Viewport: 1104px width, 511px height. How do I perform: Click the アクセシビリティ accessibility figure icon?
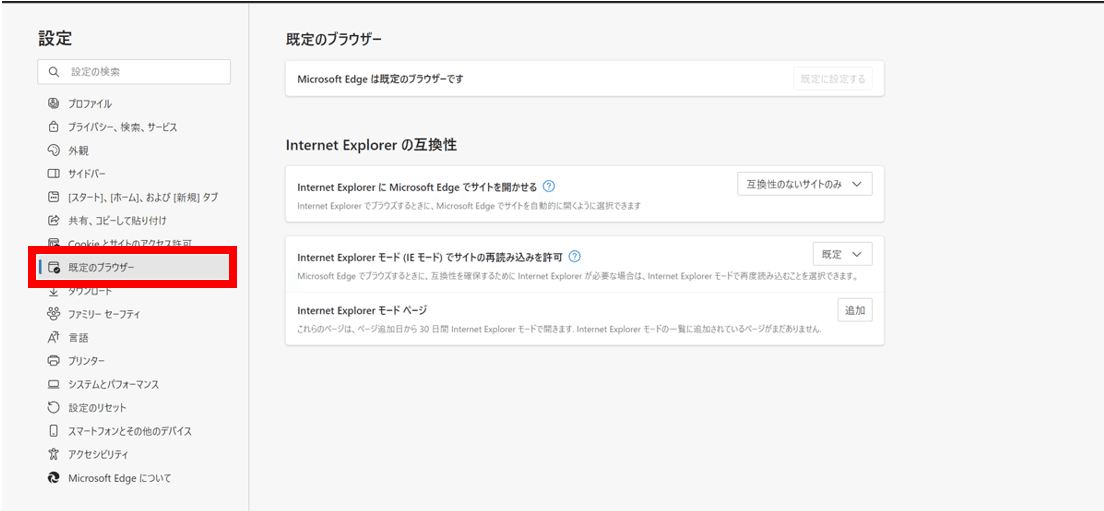click(x=53, y=455)
